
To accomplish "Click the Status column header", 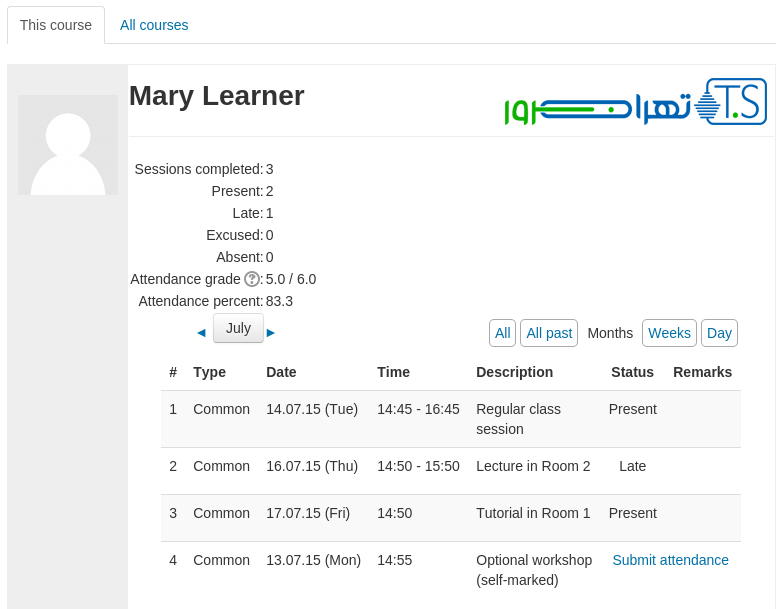I will coord(632,372).
